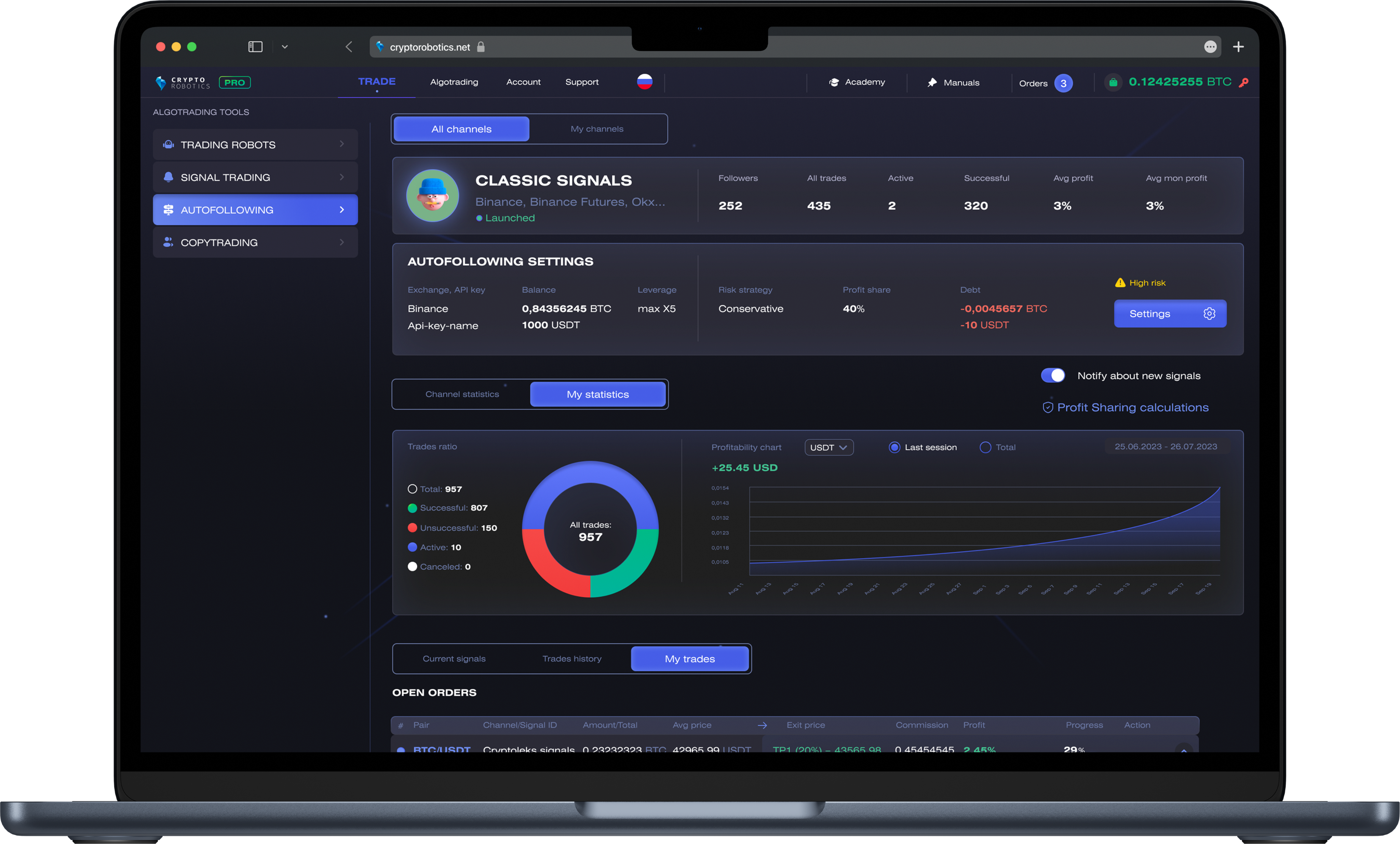The width and height of the screenshot is (1400, 844).
Task: Open the Current signals tab
Action: (454, 658)
